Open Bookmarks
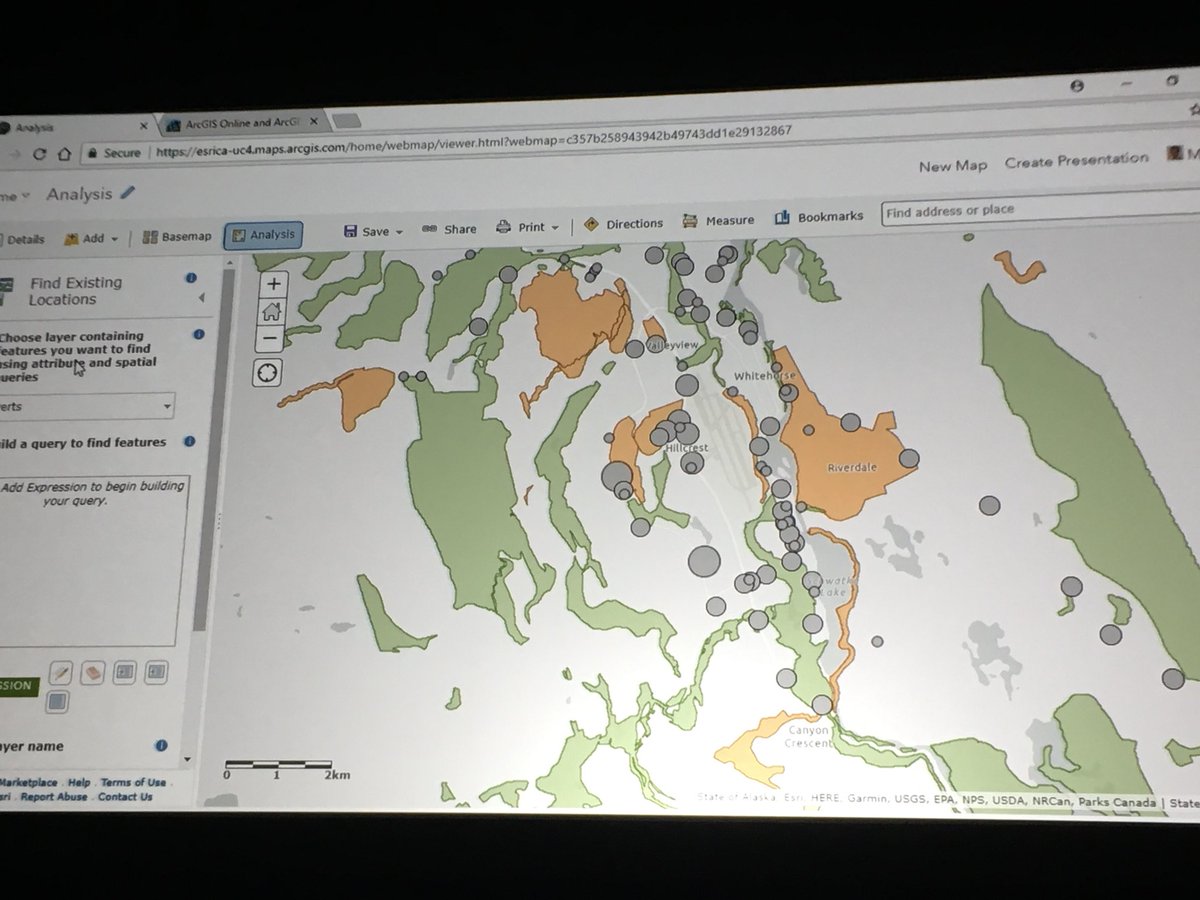This screenshot has height=900, width=1200. point(817,217)
